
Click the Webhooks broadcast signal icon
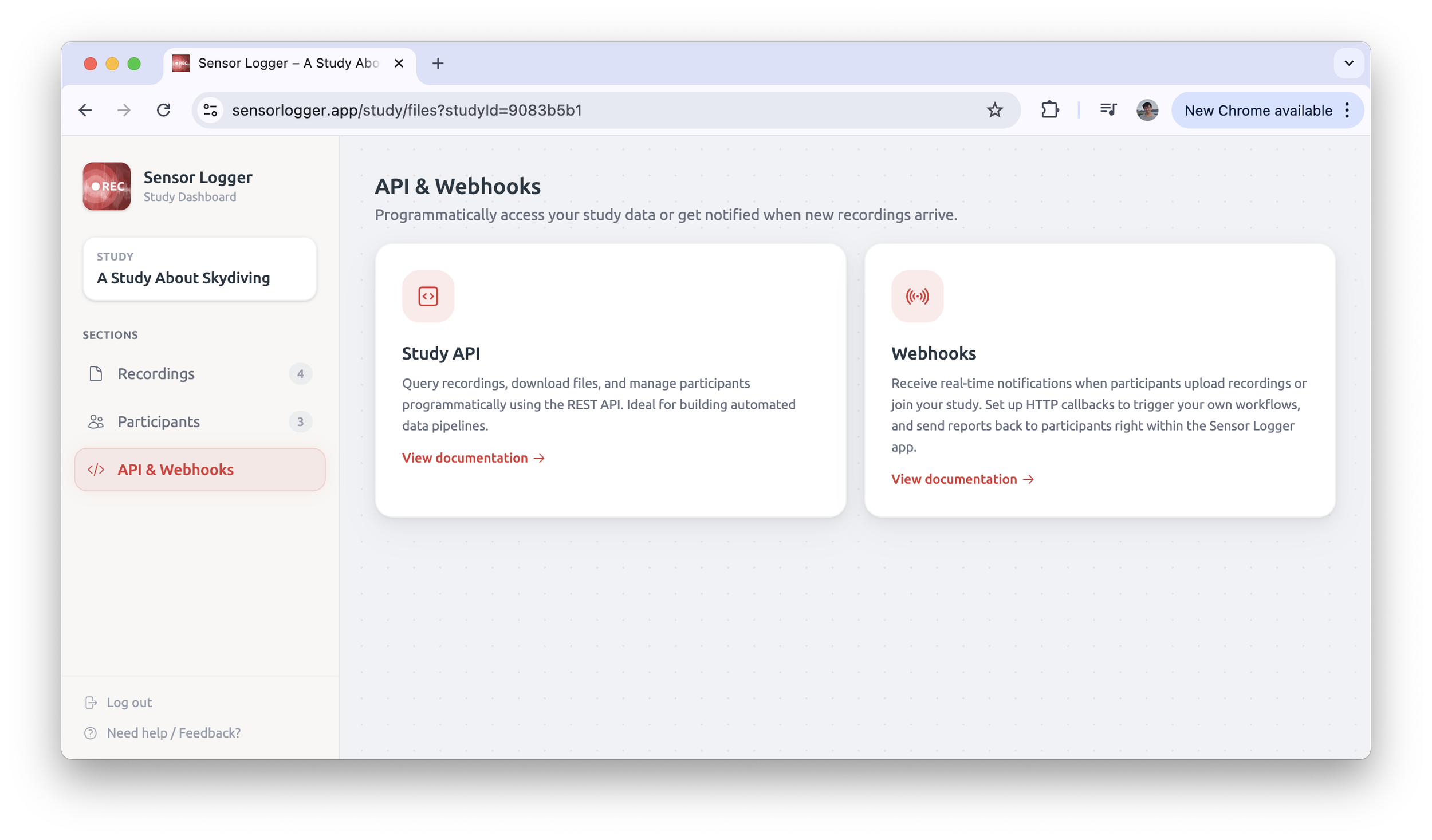pyautogui.click(x=917, y=296)
